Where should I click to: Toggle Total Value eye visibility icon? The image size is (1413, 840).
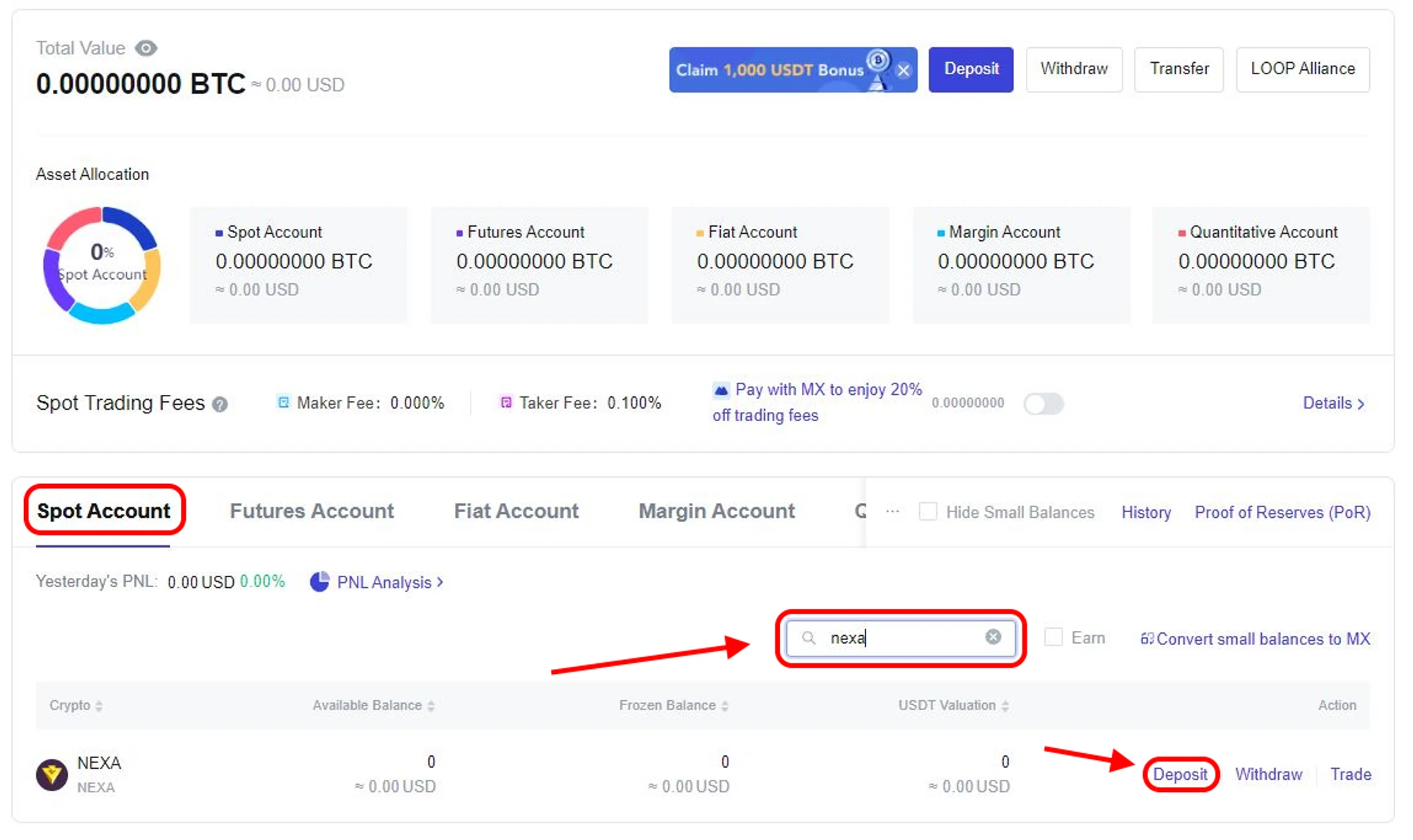pyautogui.click(x=146, y=48)
